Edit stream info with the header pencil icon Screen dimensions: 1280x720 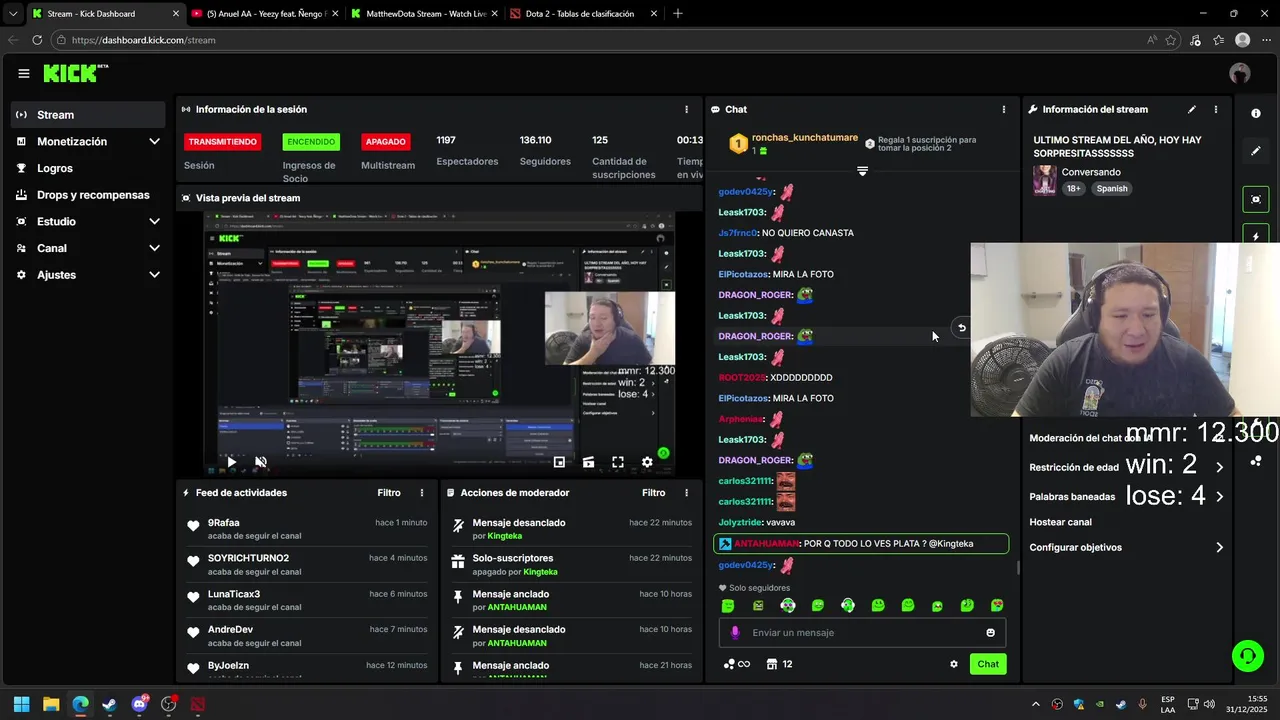pyautogui.click(x=1192, y=109)
